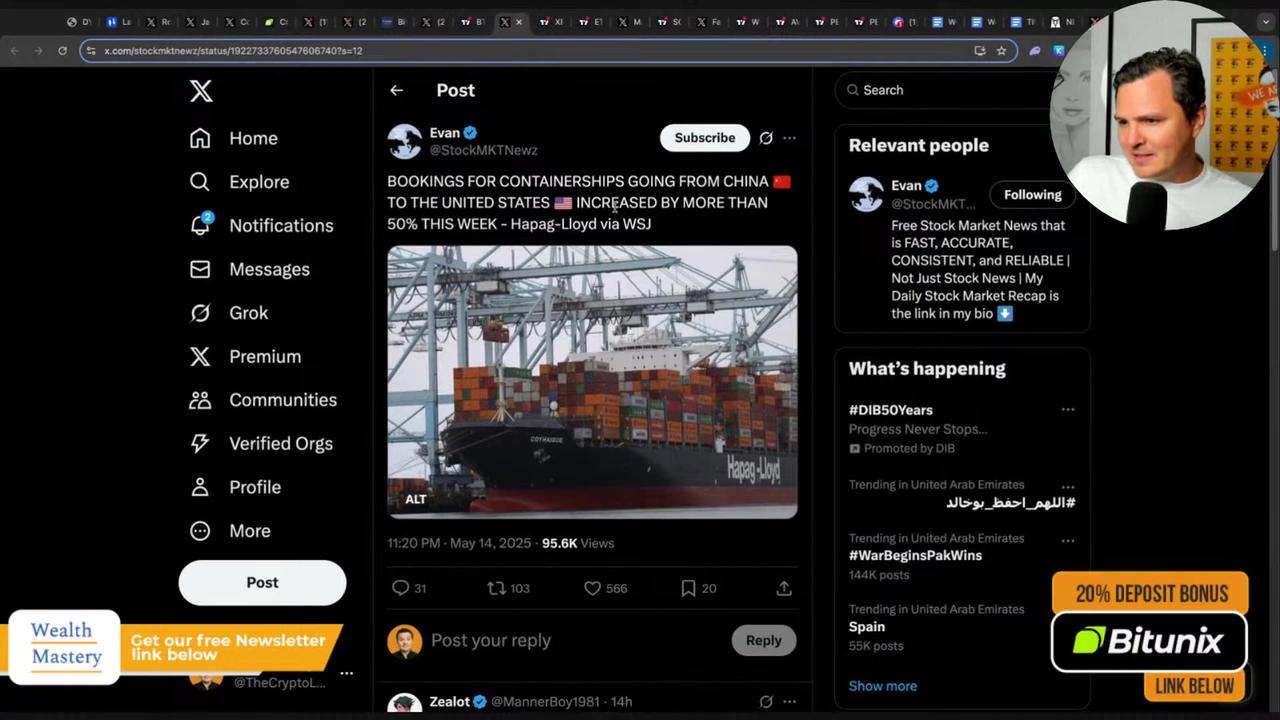Open the Premium sidebar item

point(245,356)
